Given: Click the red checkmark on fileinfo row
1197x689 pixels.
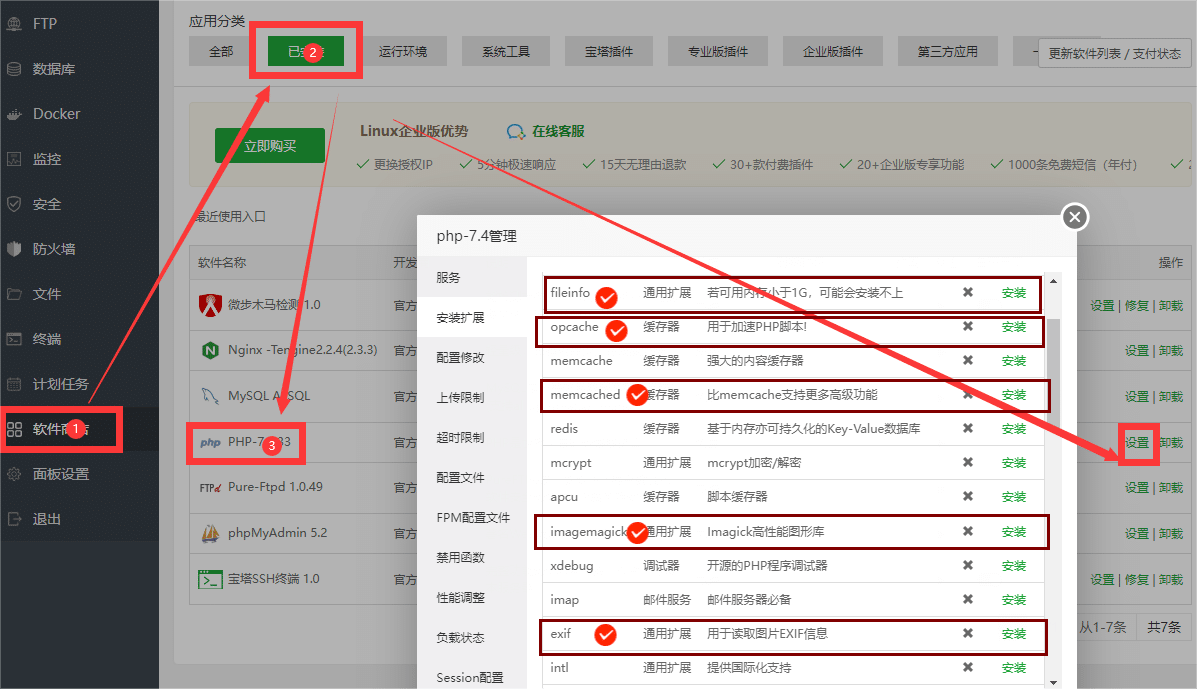Looking at the screenshot, I should [x=605, y=297].
